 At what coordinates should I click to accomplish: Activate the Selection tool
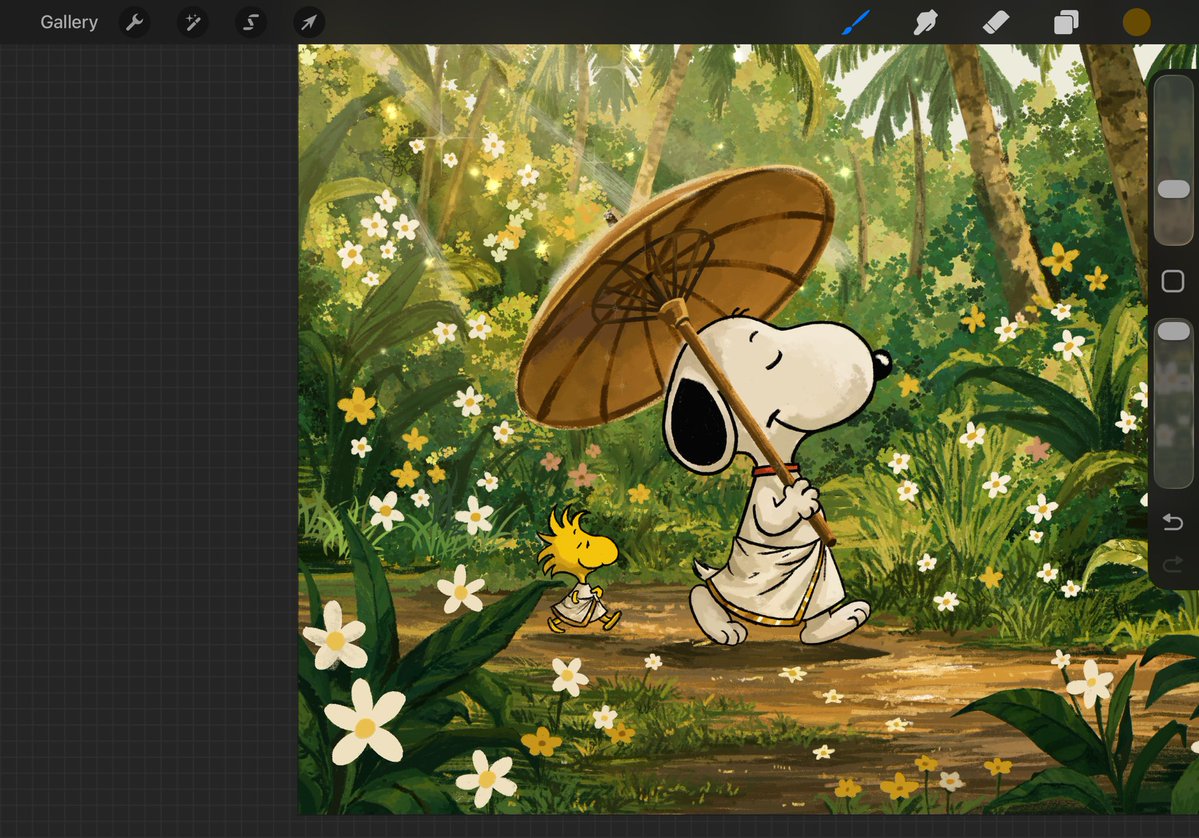251,22
